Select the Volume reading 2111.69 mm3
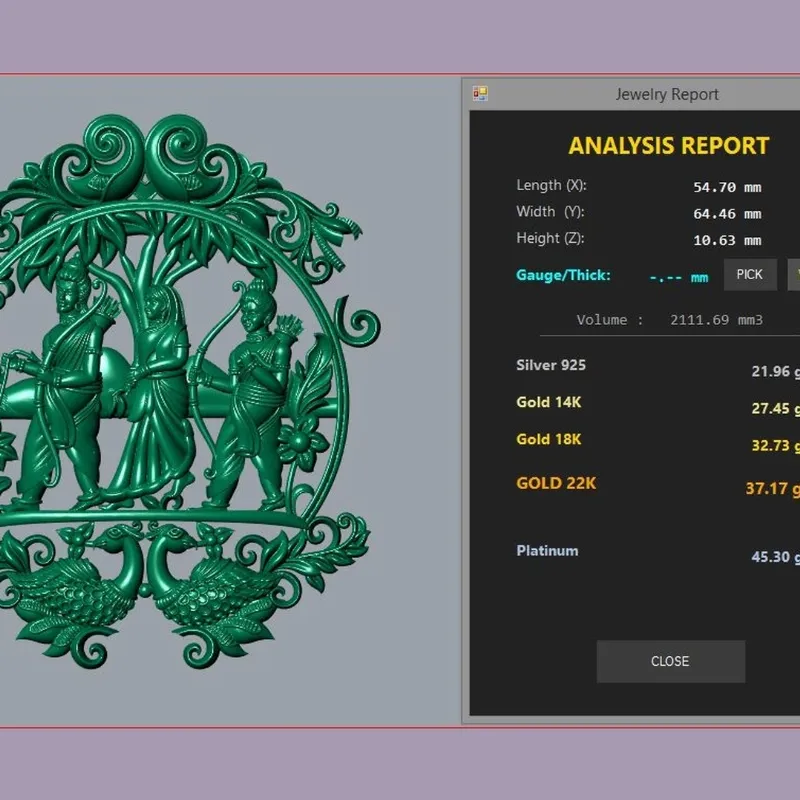Image resolution: width=800 pixels, height=800 pixels. coord(716,320)
